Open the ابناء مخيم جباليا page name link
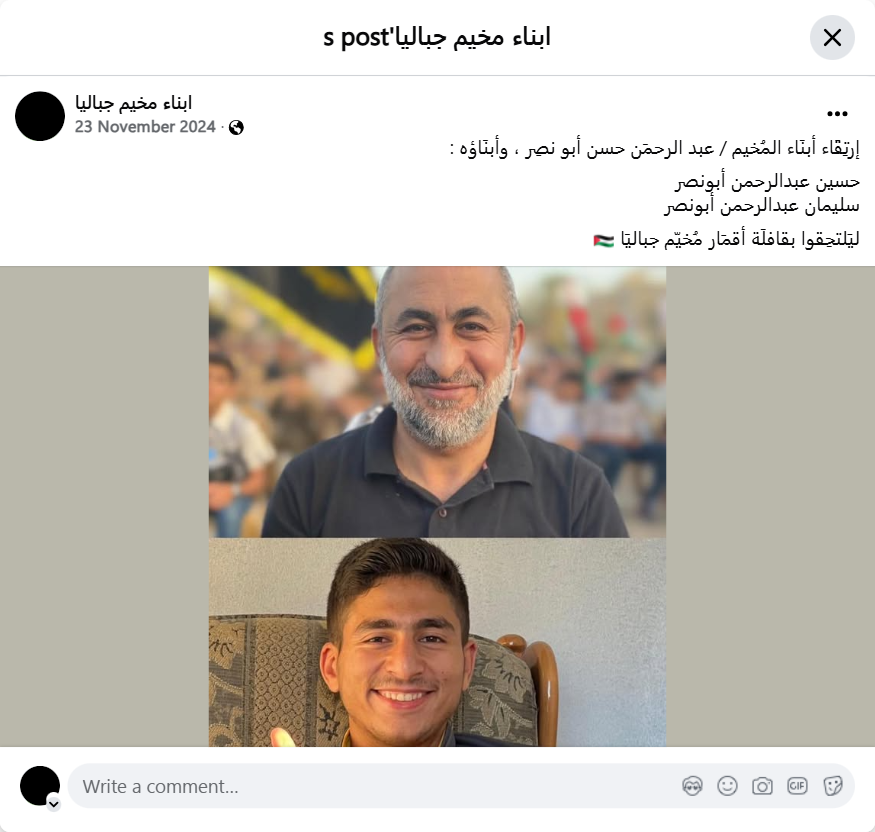This screenshot has height=832, width=875. (133, 103)
